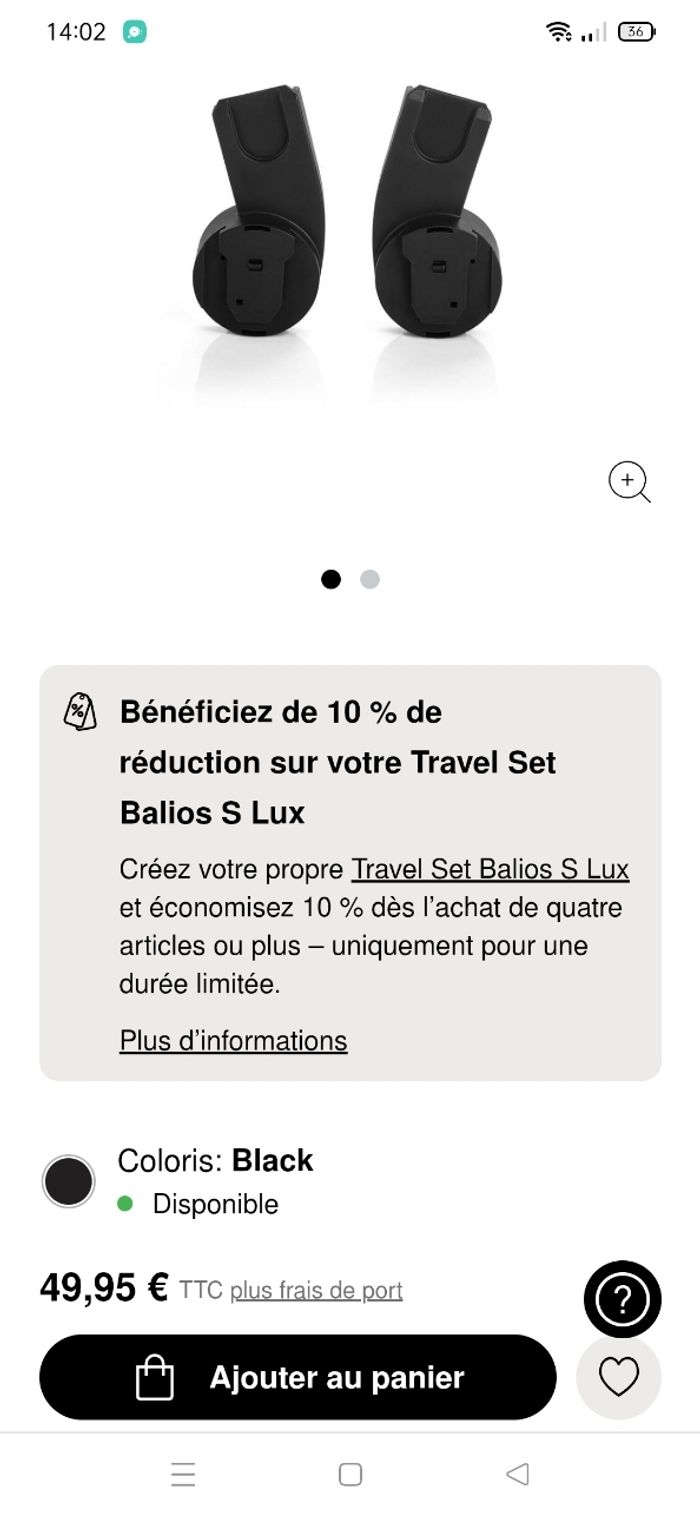Select the Black color swatch
The image size is (700, 1517).
pos(68,1181)
